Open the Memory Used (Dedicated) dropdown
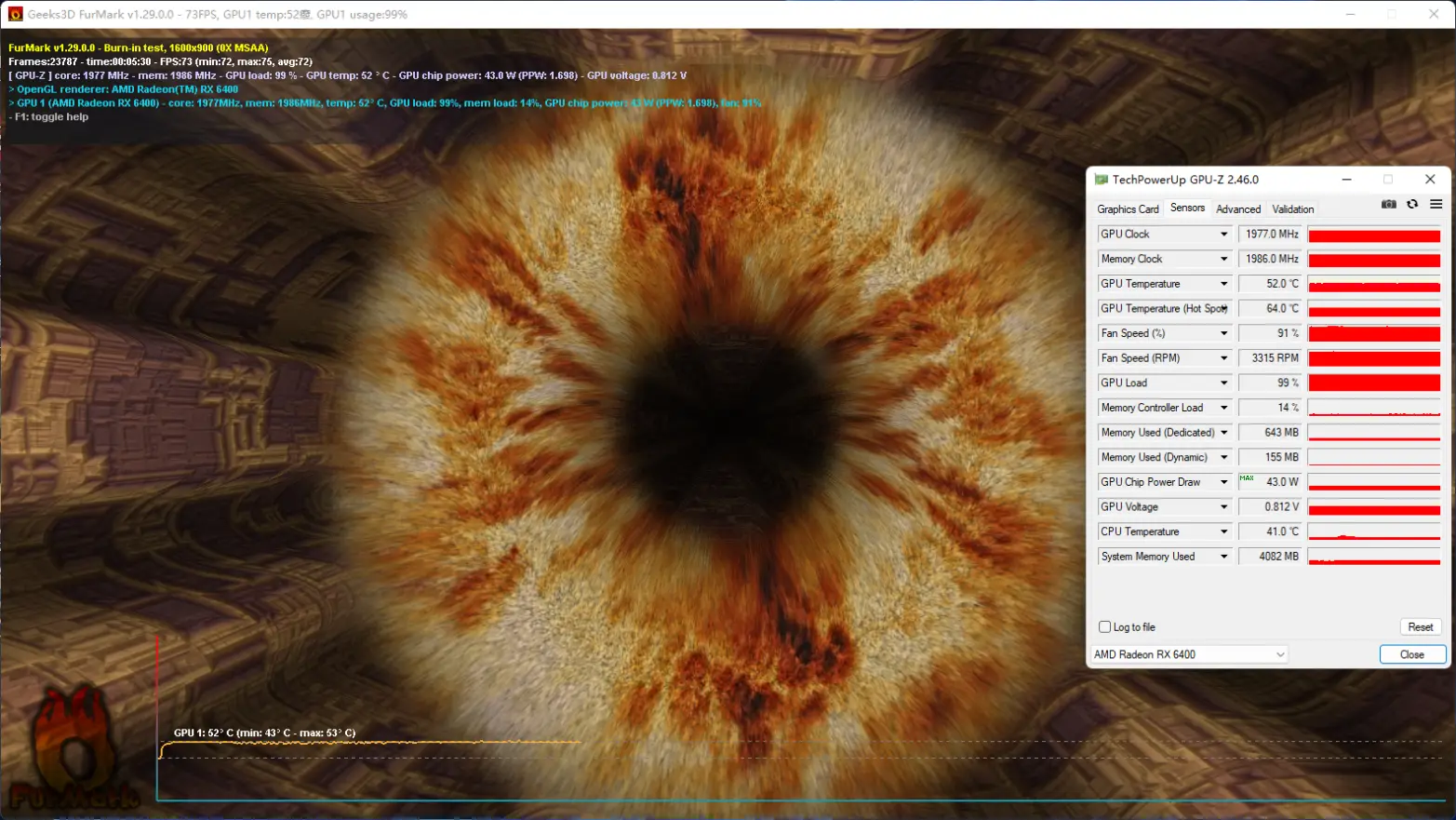 1223,433
